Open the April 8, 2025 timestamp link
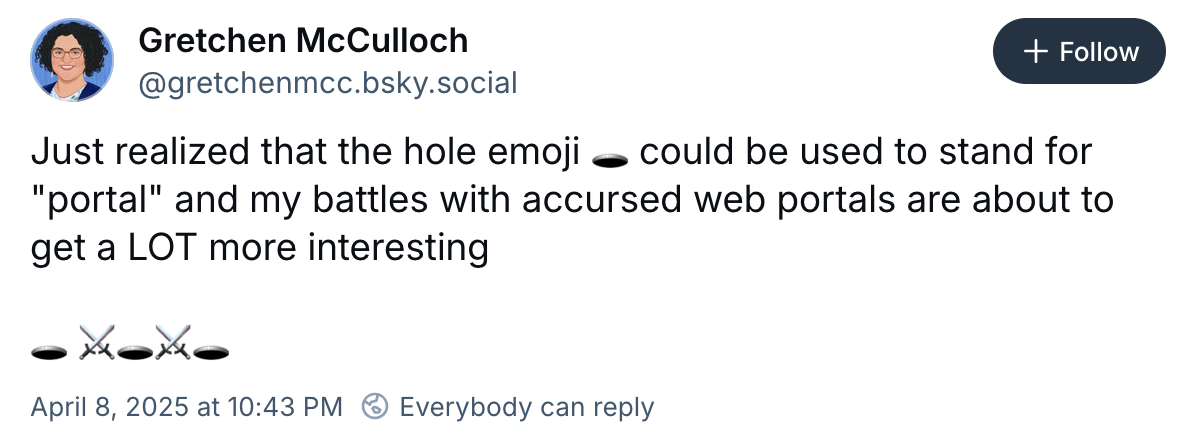Viewport: 1192px width, 446px height. click(187, 407)
